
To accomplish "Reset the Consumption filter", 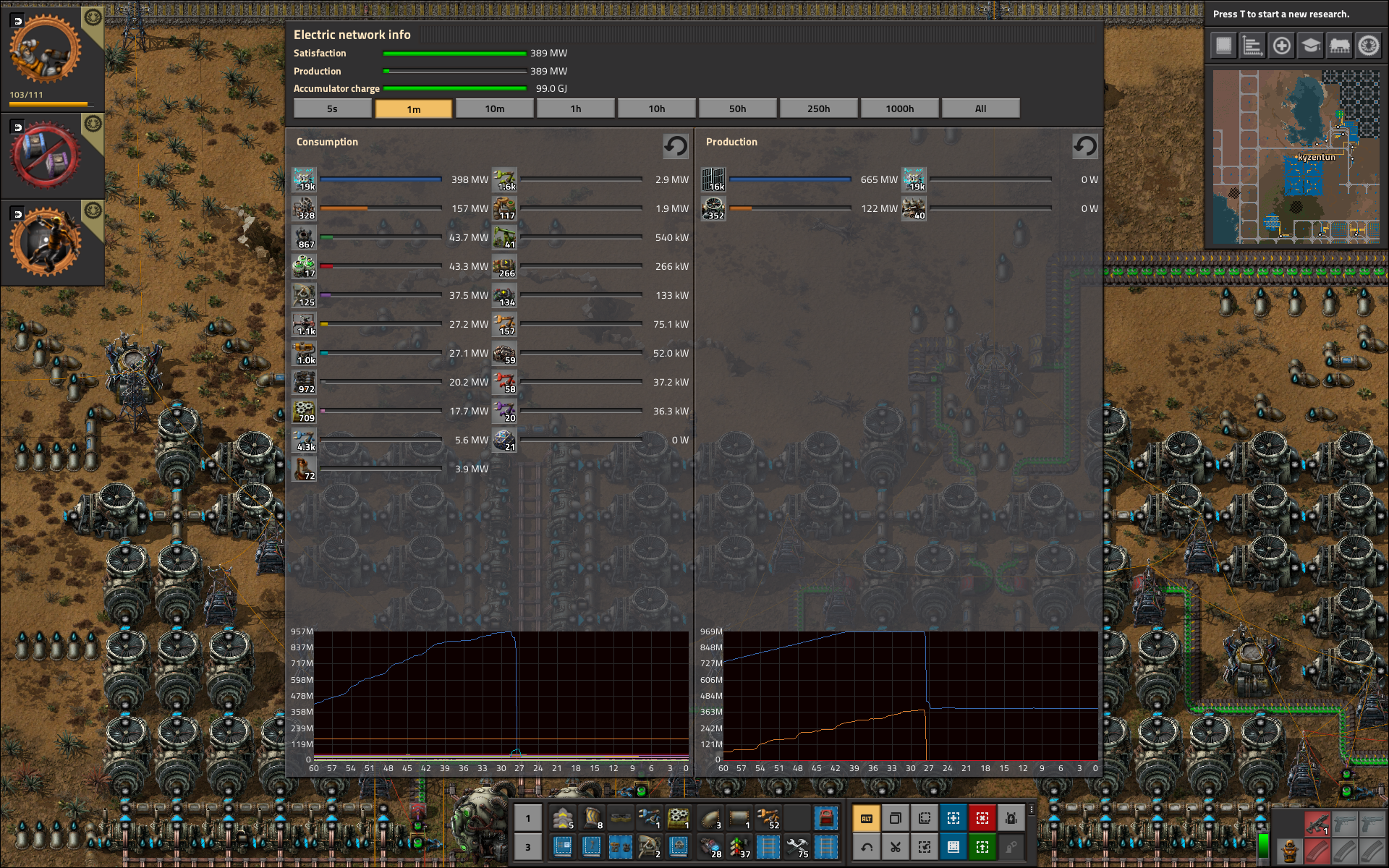I will coord(676,146).
